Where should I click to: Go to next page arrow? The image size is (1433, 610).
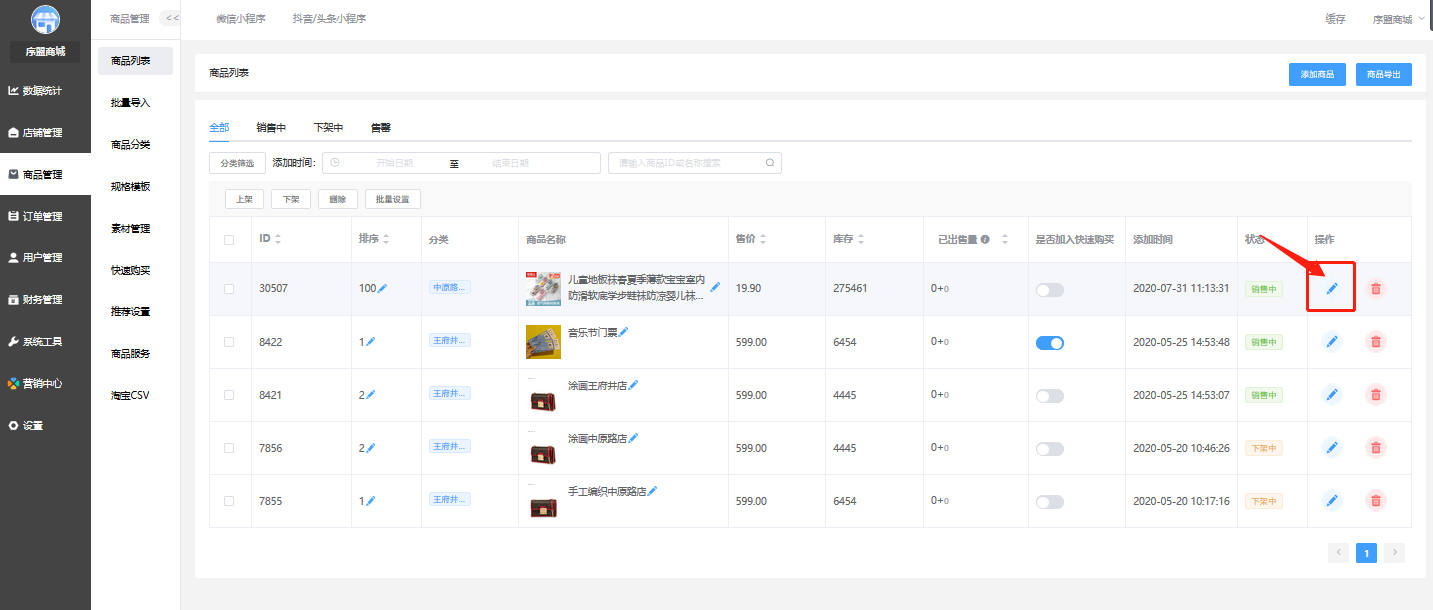(1395, 552)
